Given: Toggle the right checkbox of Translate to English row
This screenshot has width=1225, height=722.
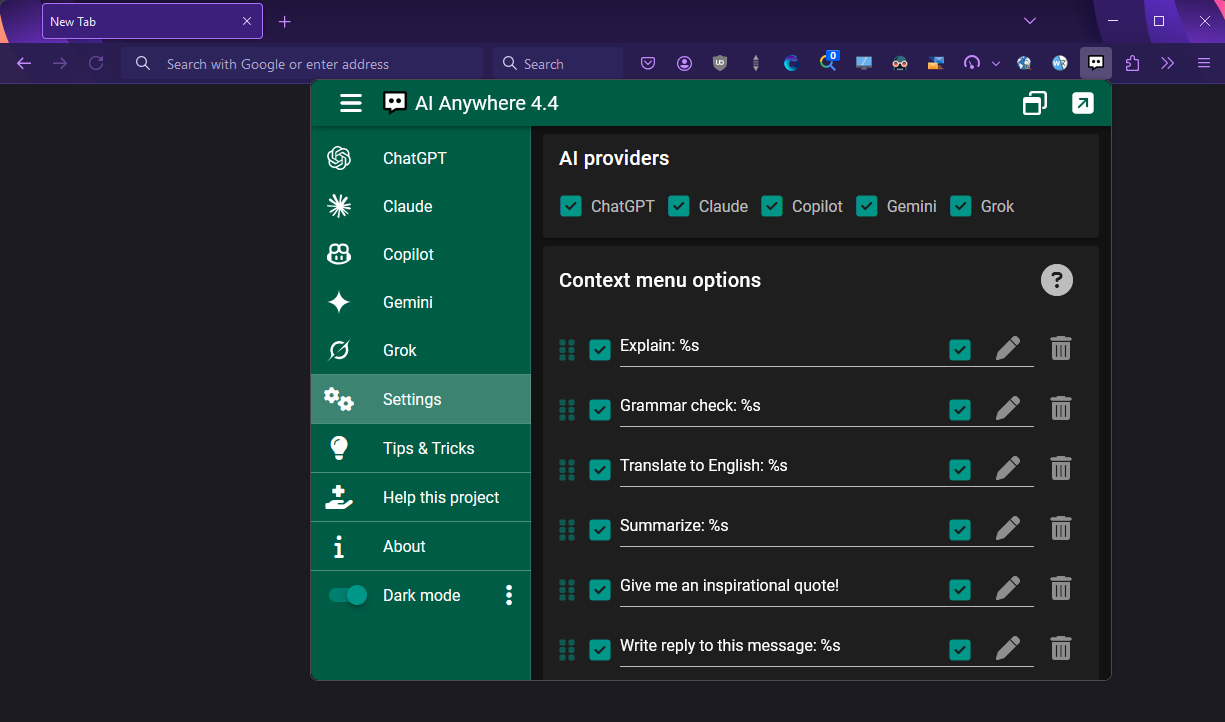Looking at the screenshot, I should pyautogui.click(x=960, y=470).
